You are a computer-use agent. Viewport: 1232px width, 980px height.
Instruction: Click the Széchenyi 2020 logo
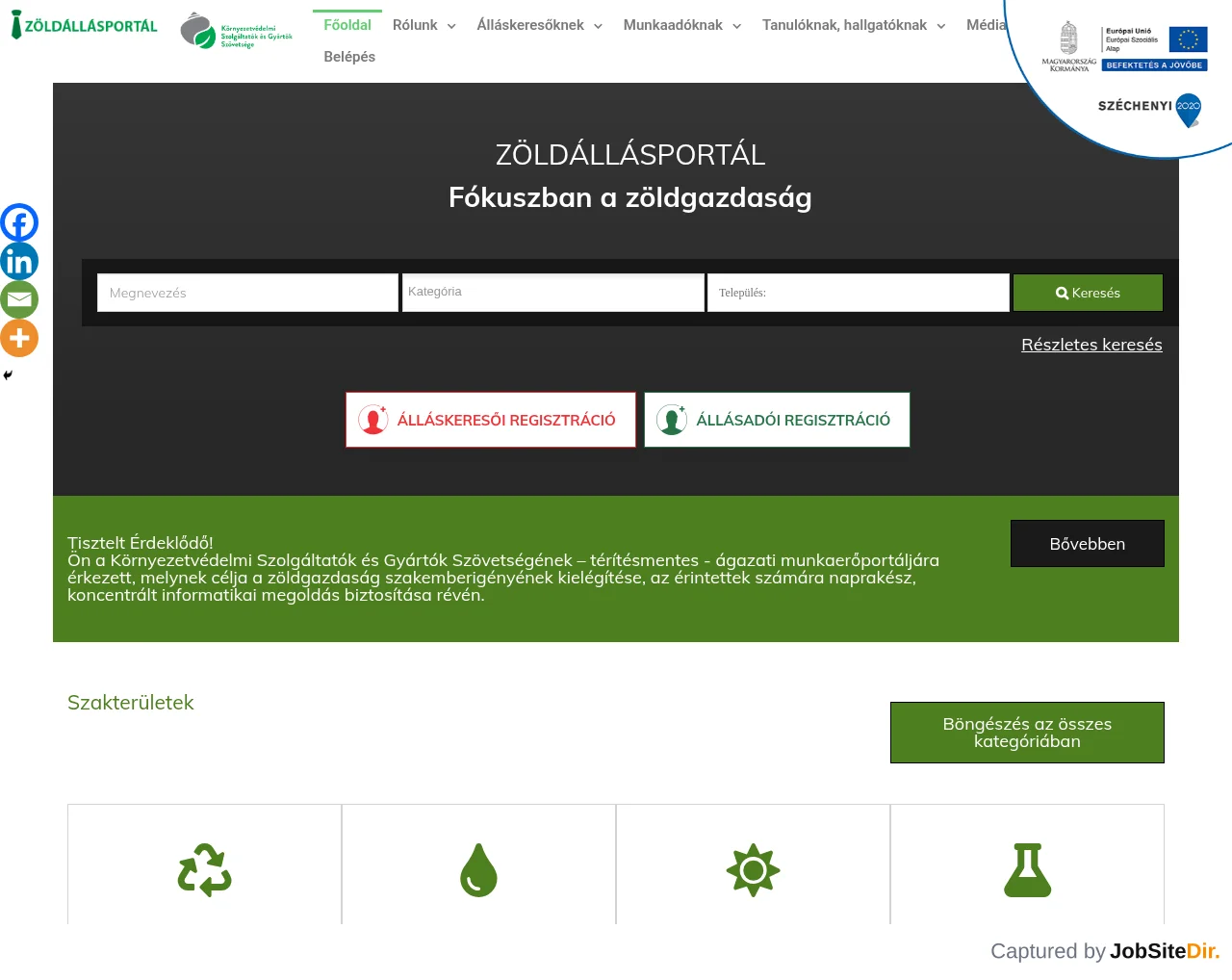coord(1150,109)
